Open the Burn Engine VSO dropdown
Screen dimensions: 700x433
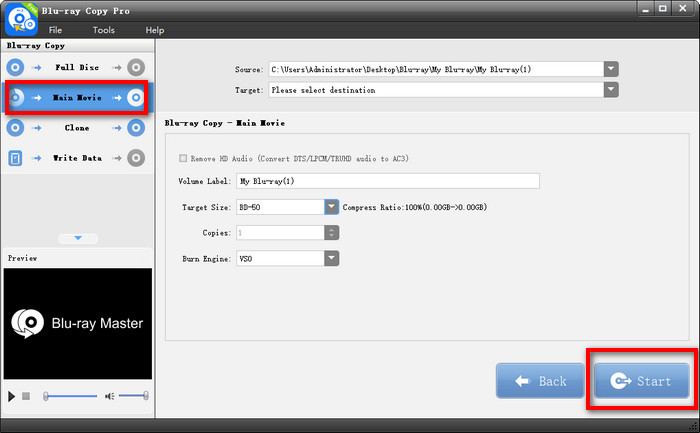331,258
